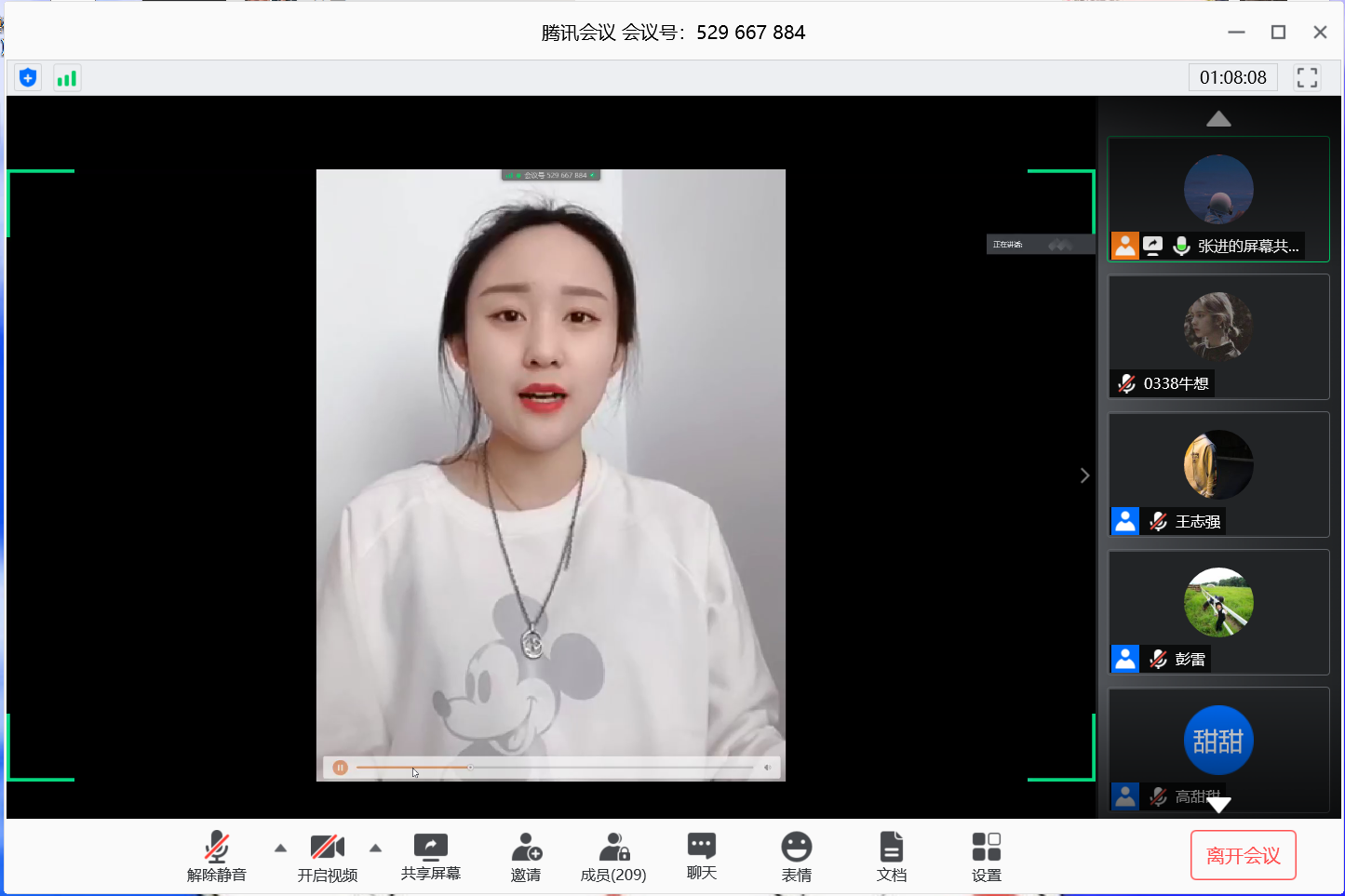
Task: Open the Emoji (表情) reactions
Action: 796,857
